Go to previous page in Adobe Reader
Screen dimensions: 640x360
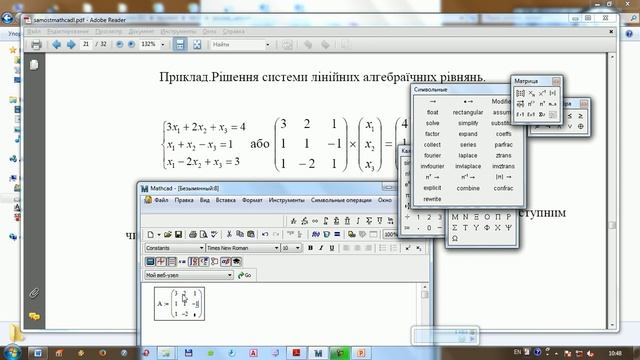point(57,44)
